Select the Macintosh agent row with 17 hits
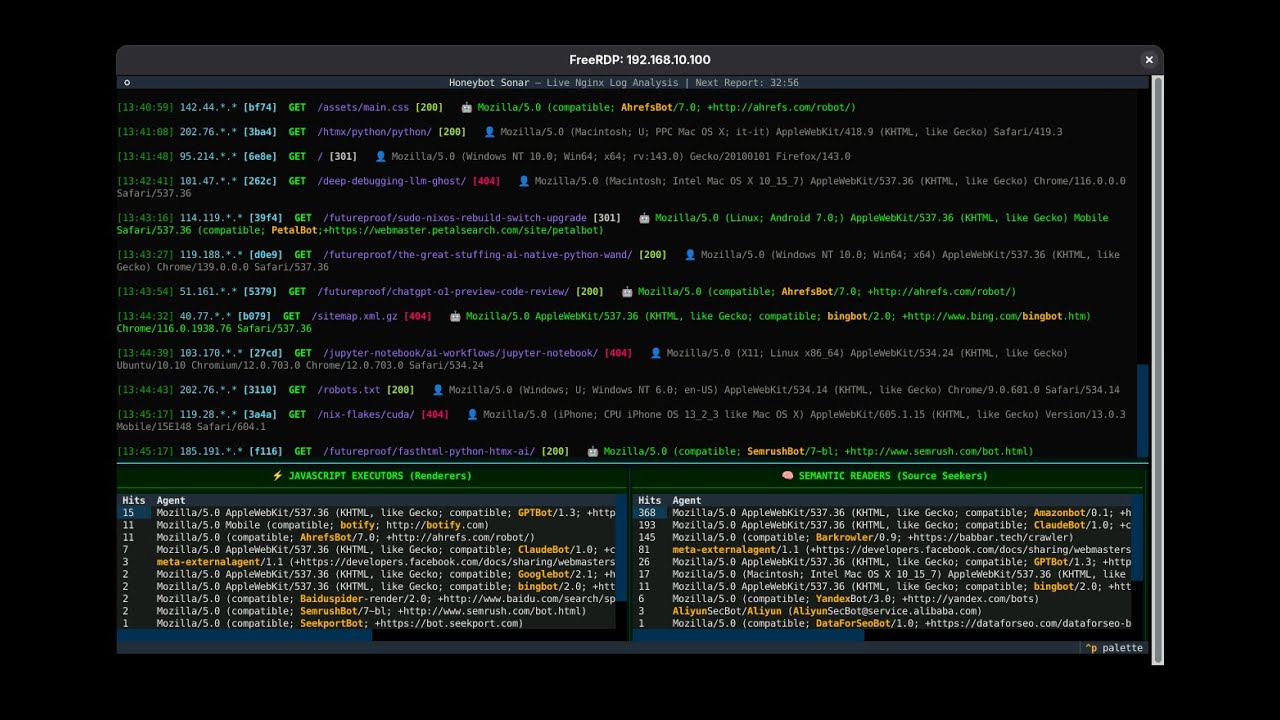1280x720 pixels. 883,574
